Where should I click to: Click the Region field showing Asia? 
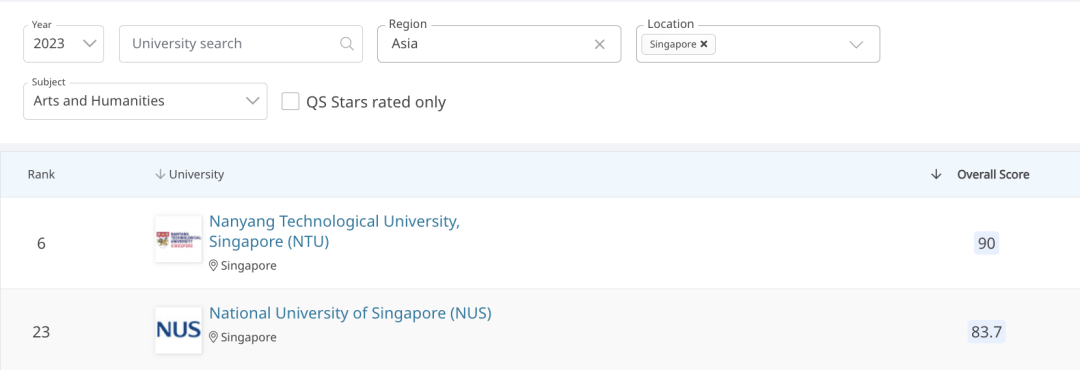499,43
